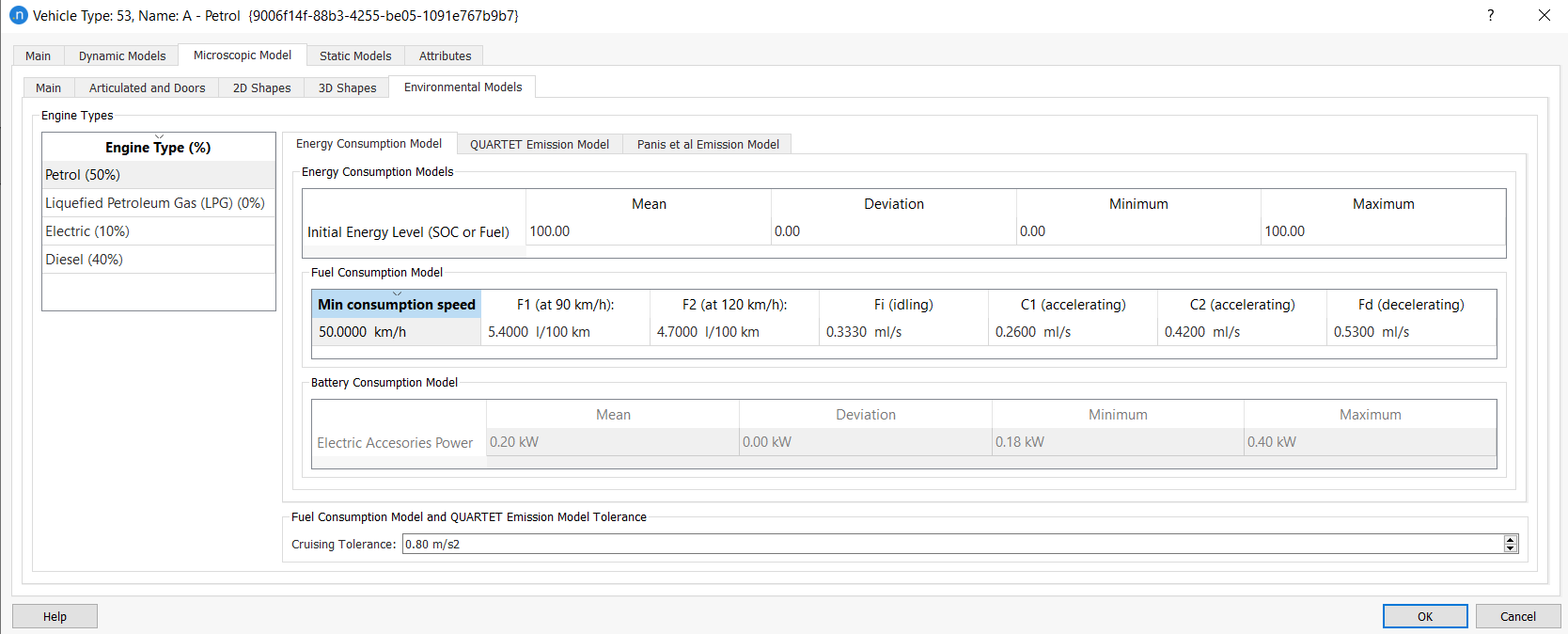Click the Deviation header in Energy Consumption Models table

click(894, 204)
